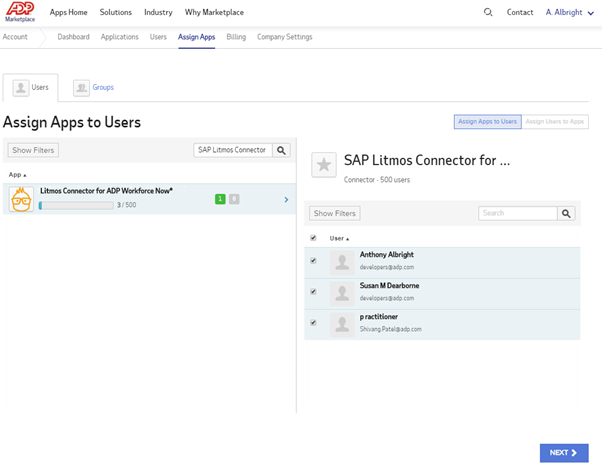This screenshot has width=602, height=467.
Task: Sort by the User column header
Action: pyautogui.click(x=339, y=238)
